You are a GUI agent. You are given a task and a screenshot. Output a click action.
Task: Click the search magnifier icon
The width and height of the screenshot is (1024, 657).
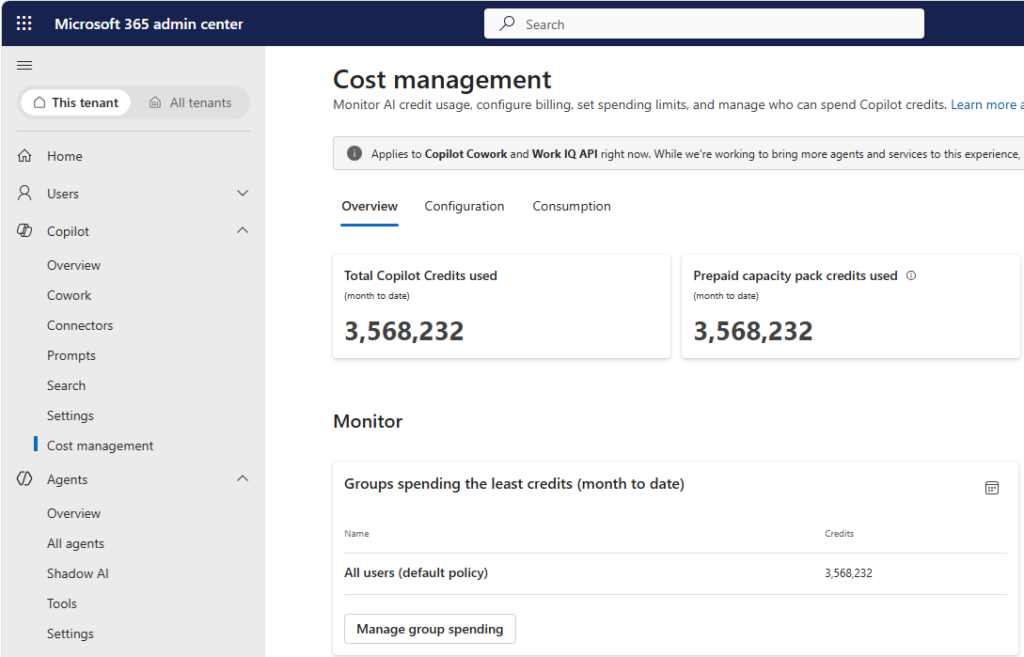tap(507, 24)
